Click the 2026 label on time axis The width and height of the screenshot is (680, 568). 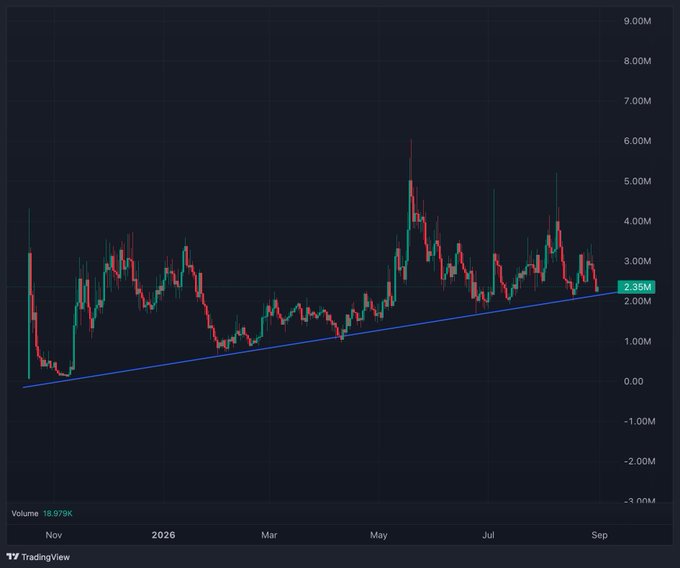tap(163, 535)
